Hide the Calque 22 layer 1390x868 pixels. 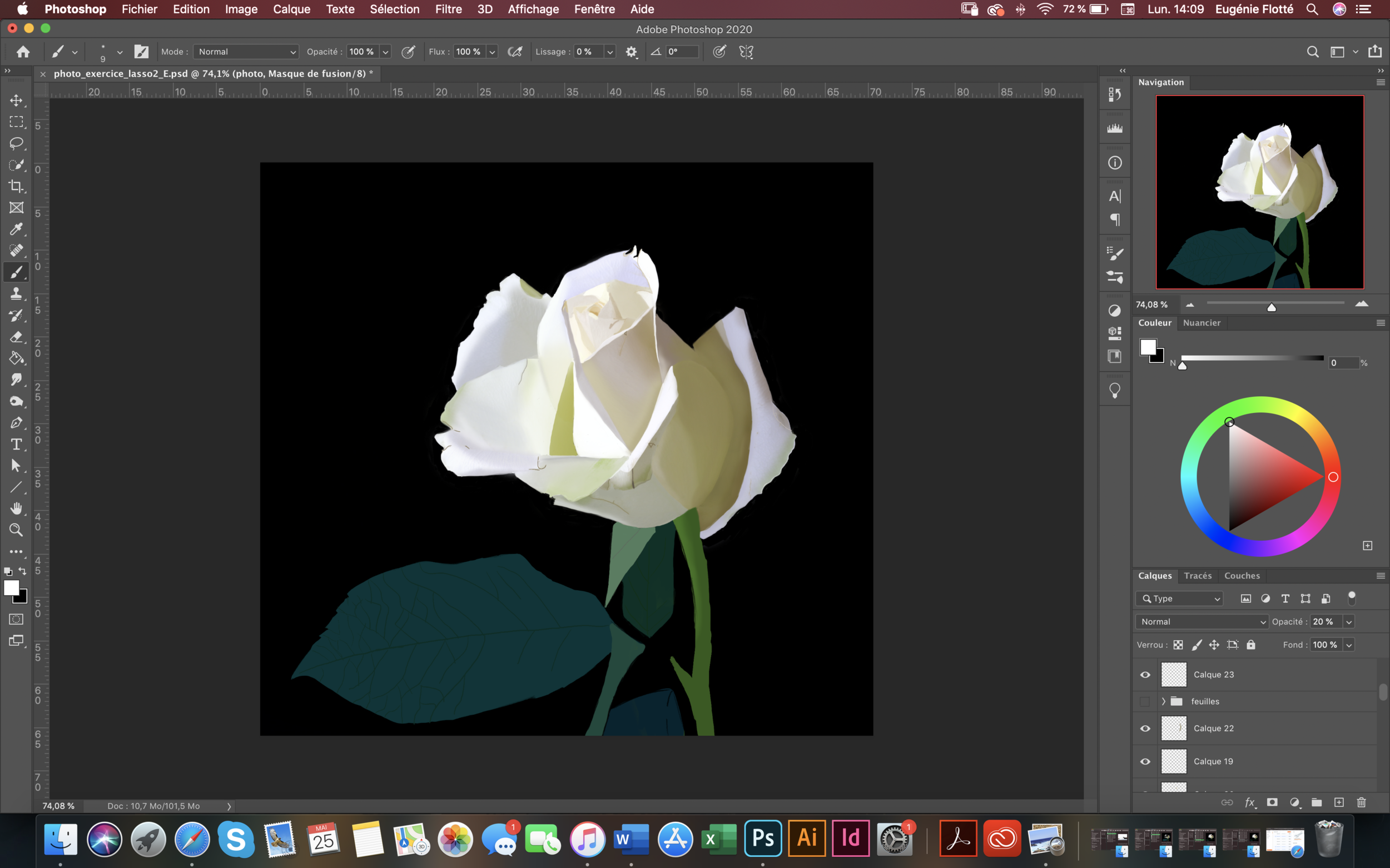pyautogui.click(x=1145, y=729)
